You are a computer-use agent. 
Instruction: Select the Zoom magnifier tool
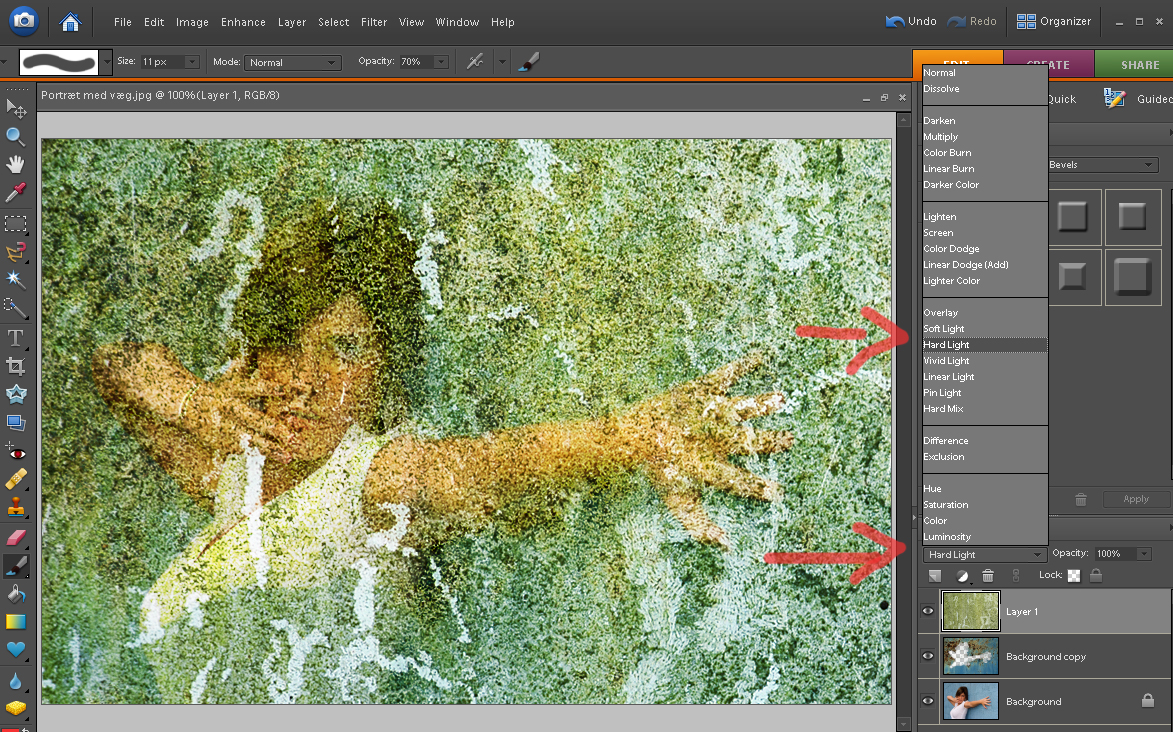[x=16, y=136]
